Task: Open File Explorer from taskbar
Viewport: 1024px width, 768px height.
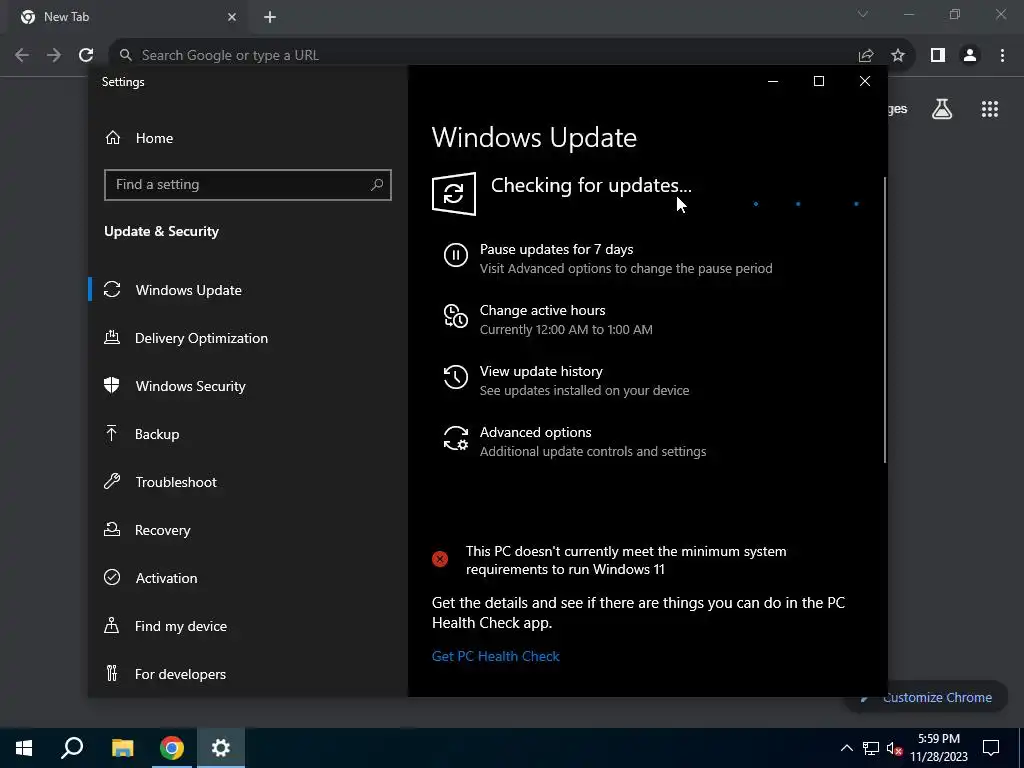Action: [122, 748]
